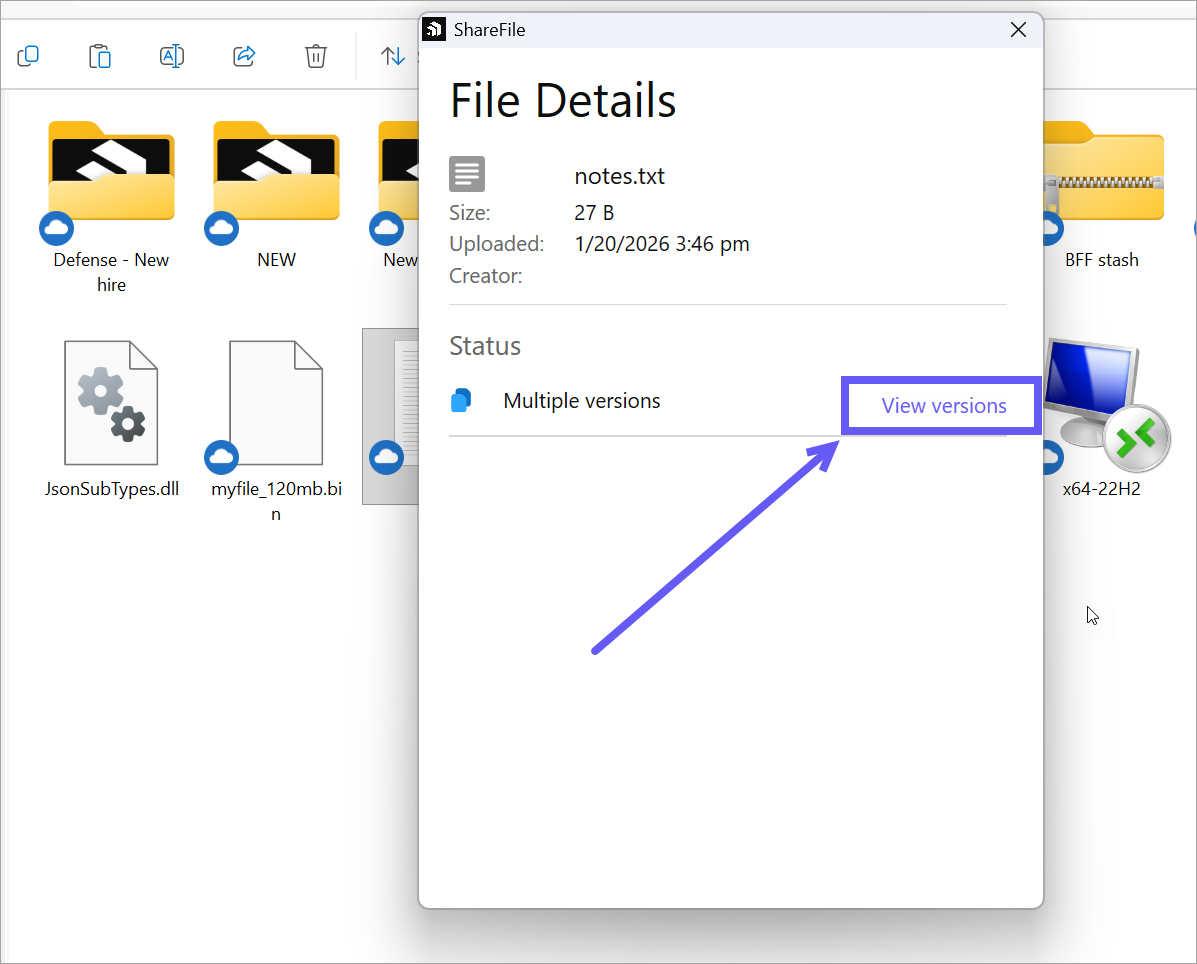The height and width of the screenshot is (964, 1197).
Task: Close the ShareFile File Details dialog
Action: (1018, 30)
